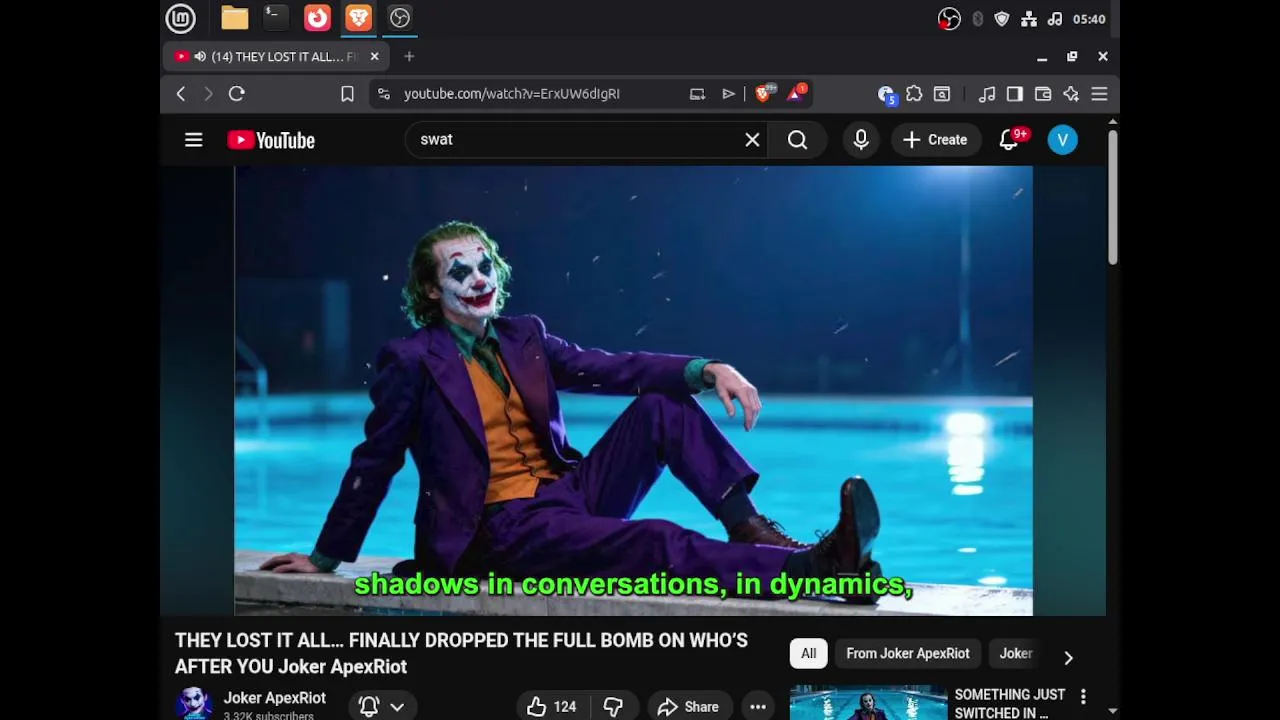Share this video
The width and height of the screenshot is (1280, 720).
click(689, 706)
